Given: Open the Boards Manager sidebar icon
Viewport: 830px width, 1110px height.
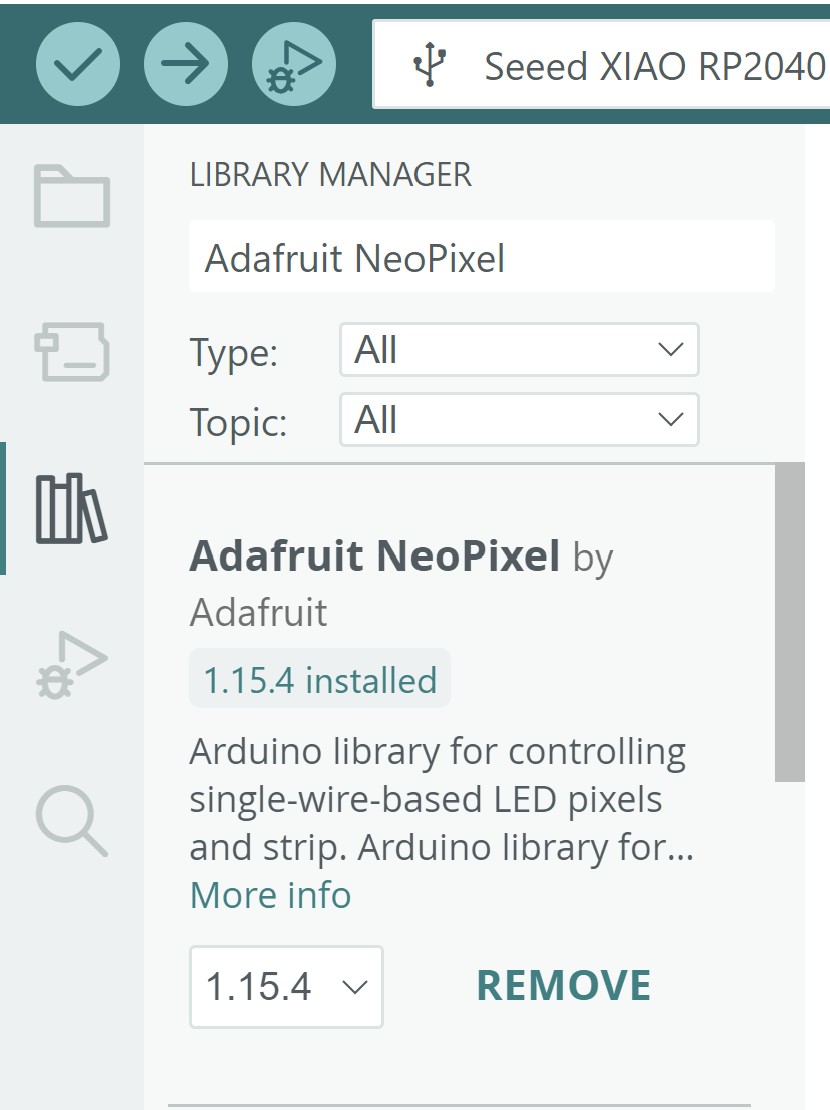Looking at the screenshot, I should tap(72, 351).
